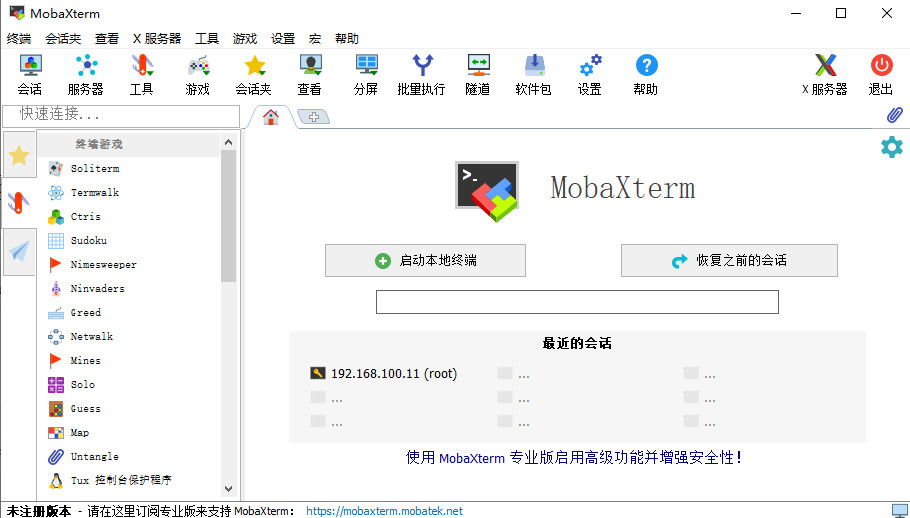Open the X 服务器 menu
The width and height of the screenshot is (910, 518).
(157, 39)
